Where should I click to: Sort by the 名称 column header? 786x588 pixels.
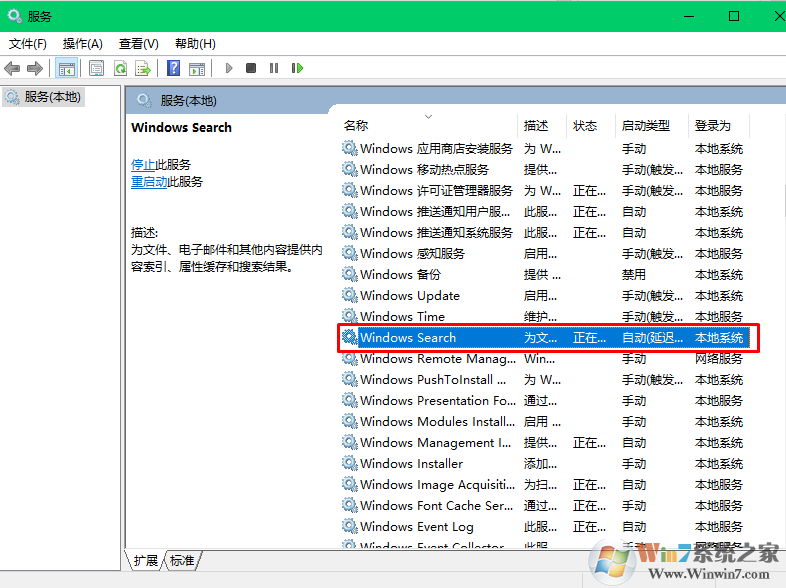click(x=356, y=125)
